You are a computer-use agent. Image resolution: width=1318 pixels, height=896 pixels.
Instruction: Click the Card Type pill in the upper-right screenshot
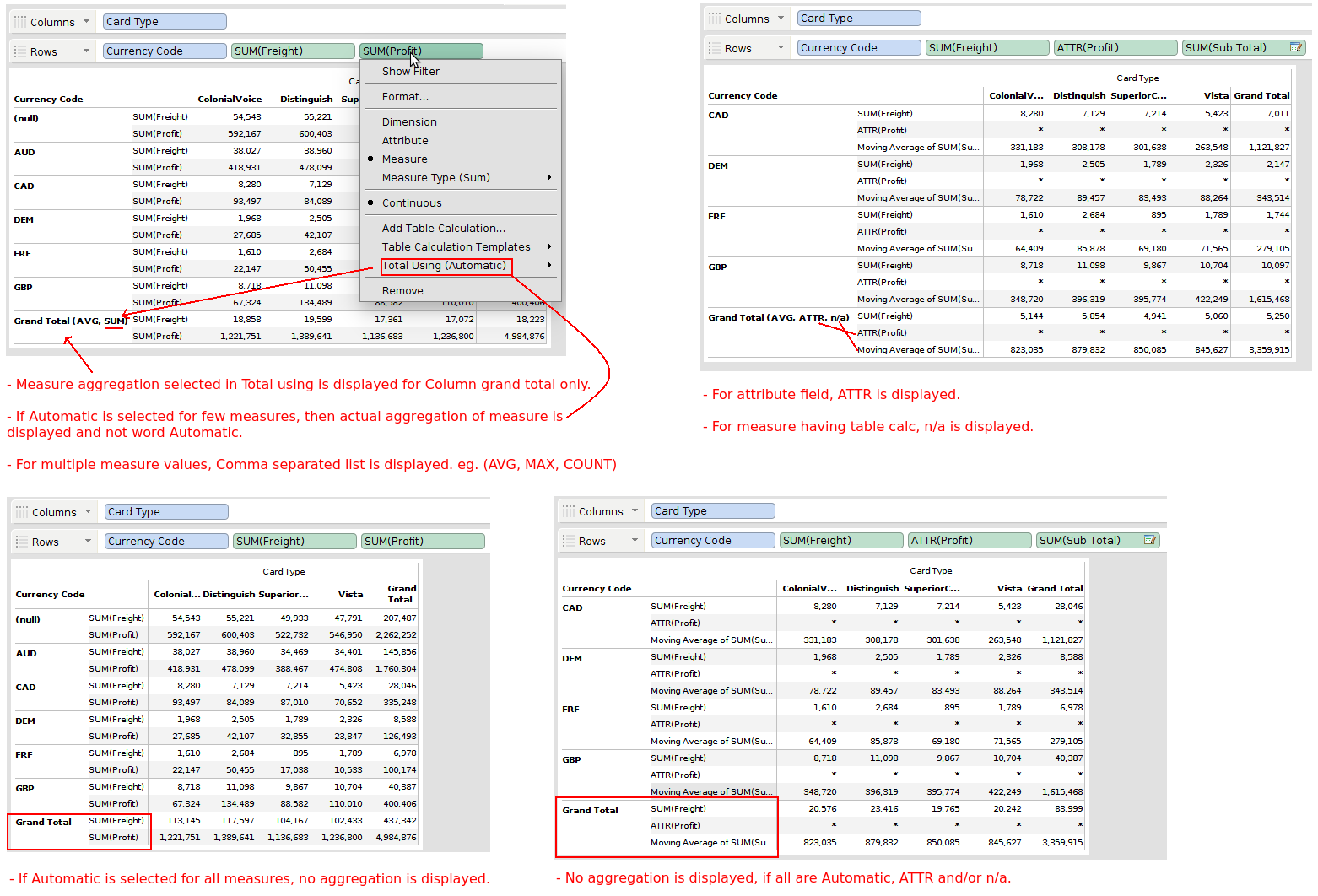click(859, 19)
